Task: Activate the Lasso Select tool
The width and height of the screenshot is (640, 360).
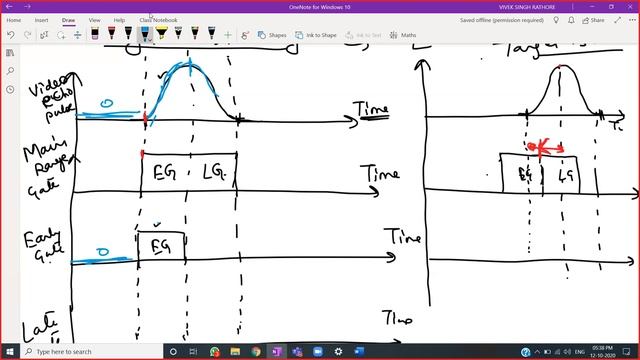Action: click(x=61, y=35)
